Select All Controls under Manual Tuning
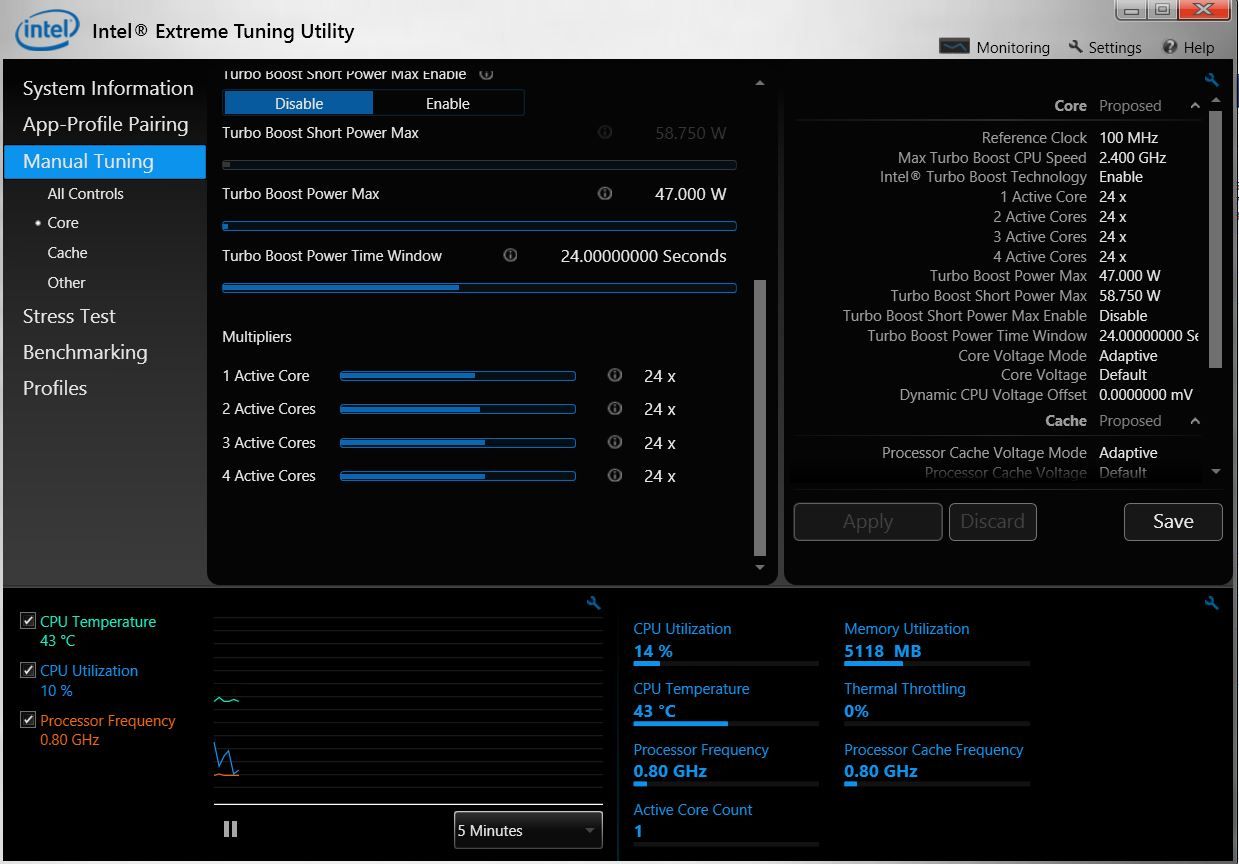1239x864 pixels. click(86, 194)
